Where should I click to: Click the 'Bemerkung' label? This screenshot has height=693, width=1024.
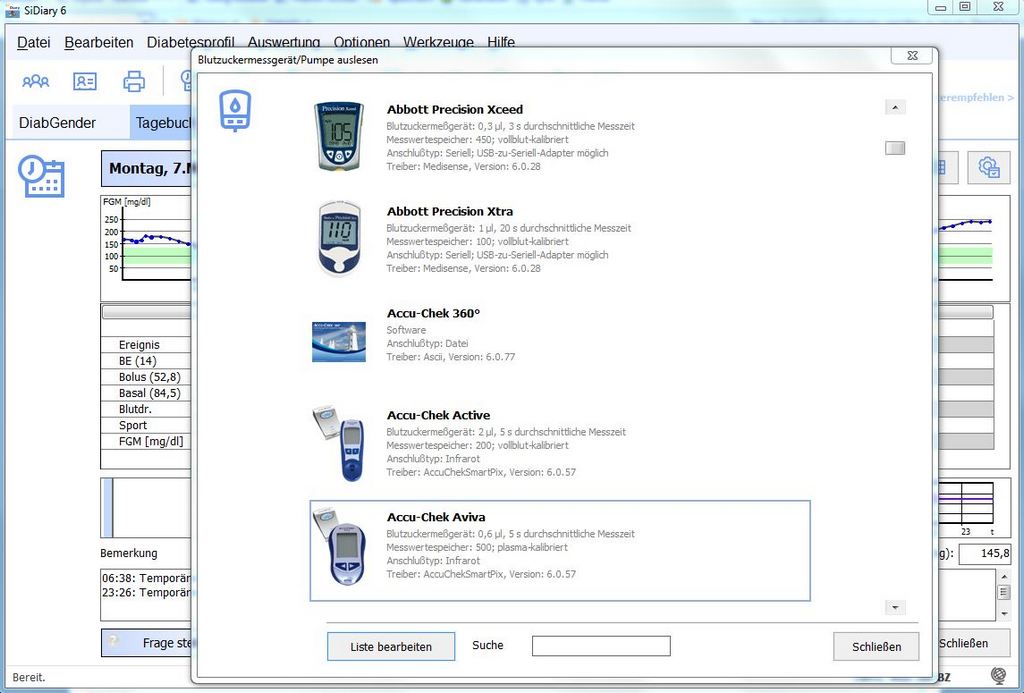(129, 553)
